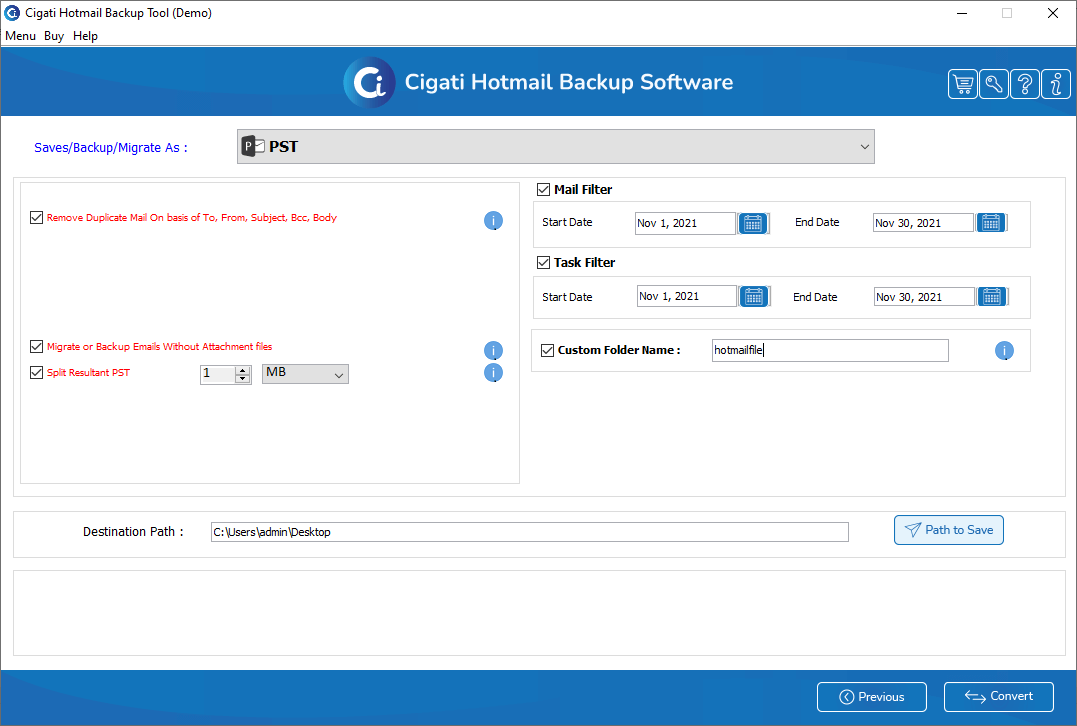This screenshot has height=726, width=1077.
Task: Open the Menu menu
Action: click(x=20, y=36)
